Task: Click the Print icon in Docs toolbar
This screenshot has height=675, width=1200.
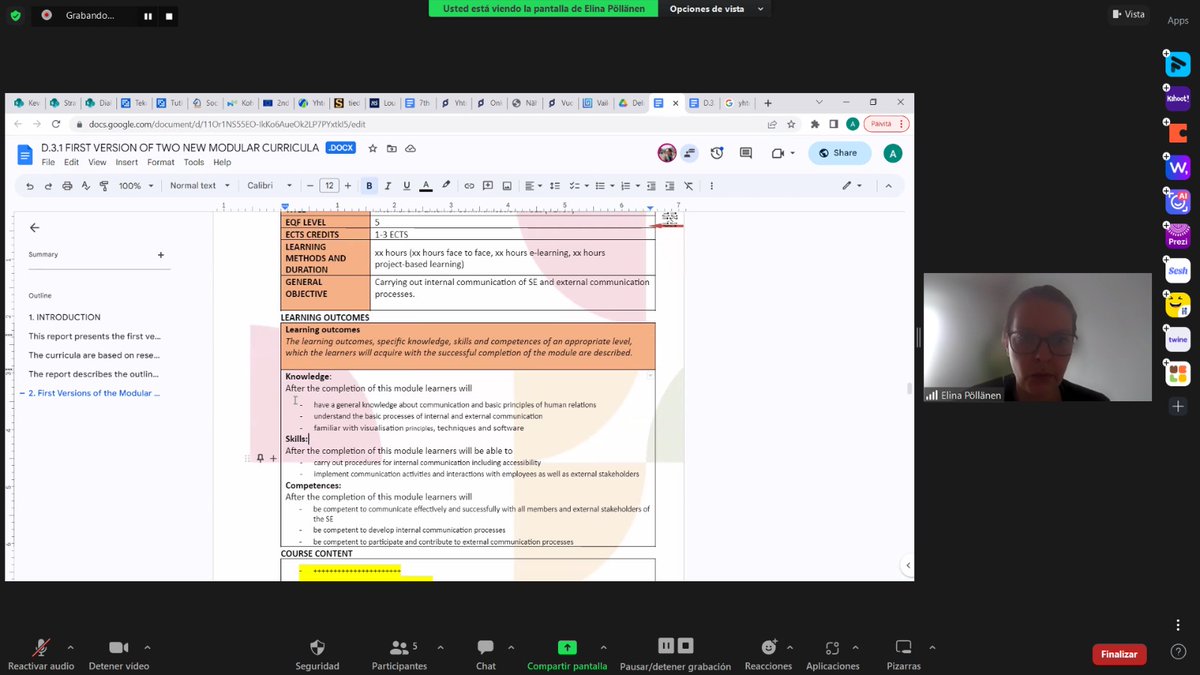Action: pos(67,185)
